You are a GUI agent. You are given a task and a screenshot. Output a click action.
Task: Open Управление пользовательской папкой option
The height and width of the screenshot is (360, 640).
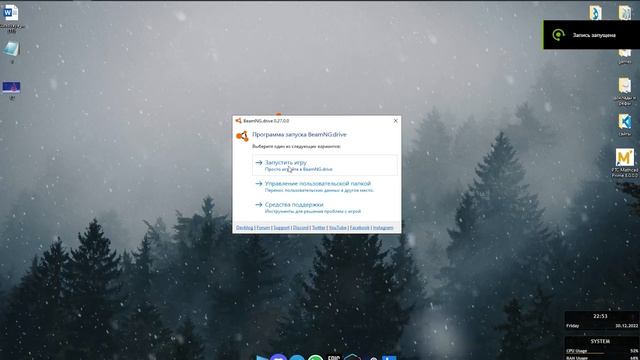click(x=325, y=187)
